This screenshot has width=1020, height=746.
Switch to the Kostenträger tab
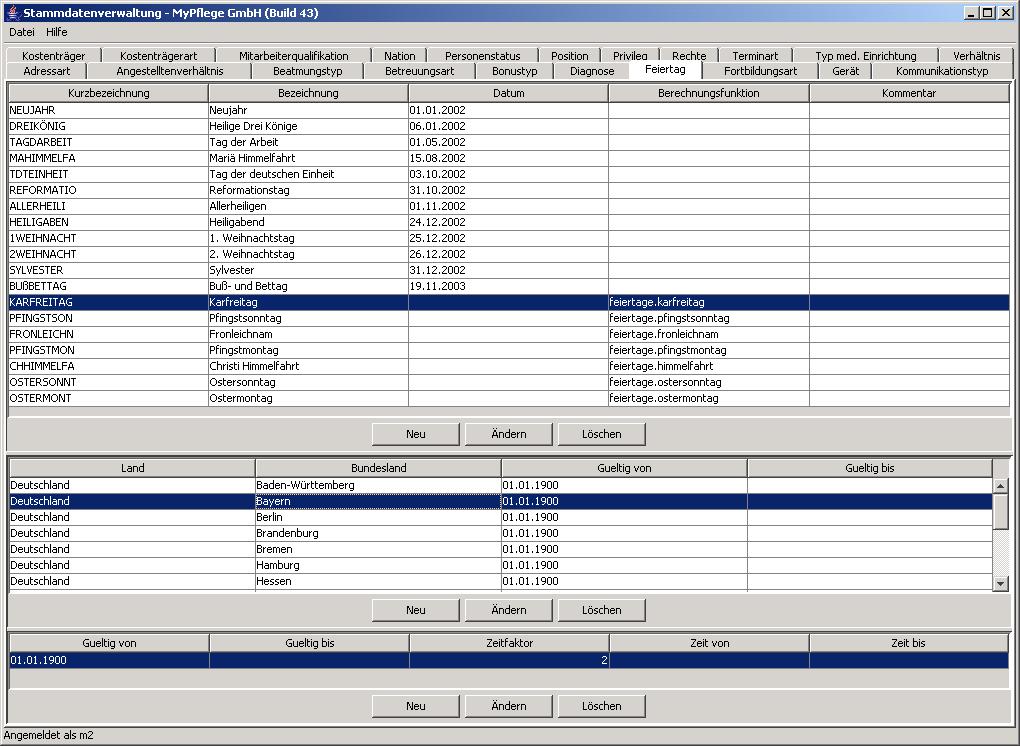coord(53,56)
